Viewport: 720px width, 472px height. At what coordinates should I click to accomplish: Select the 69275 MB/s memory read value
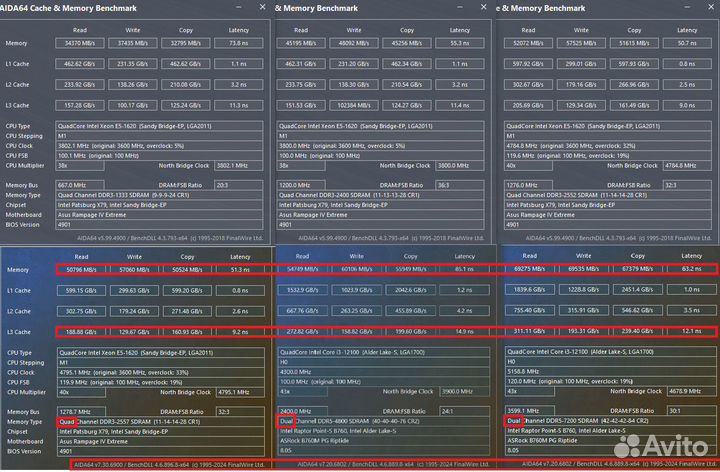529,269
